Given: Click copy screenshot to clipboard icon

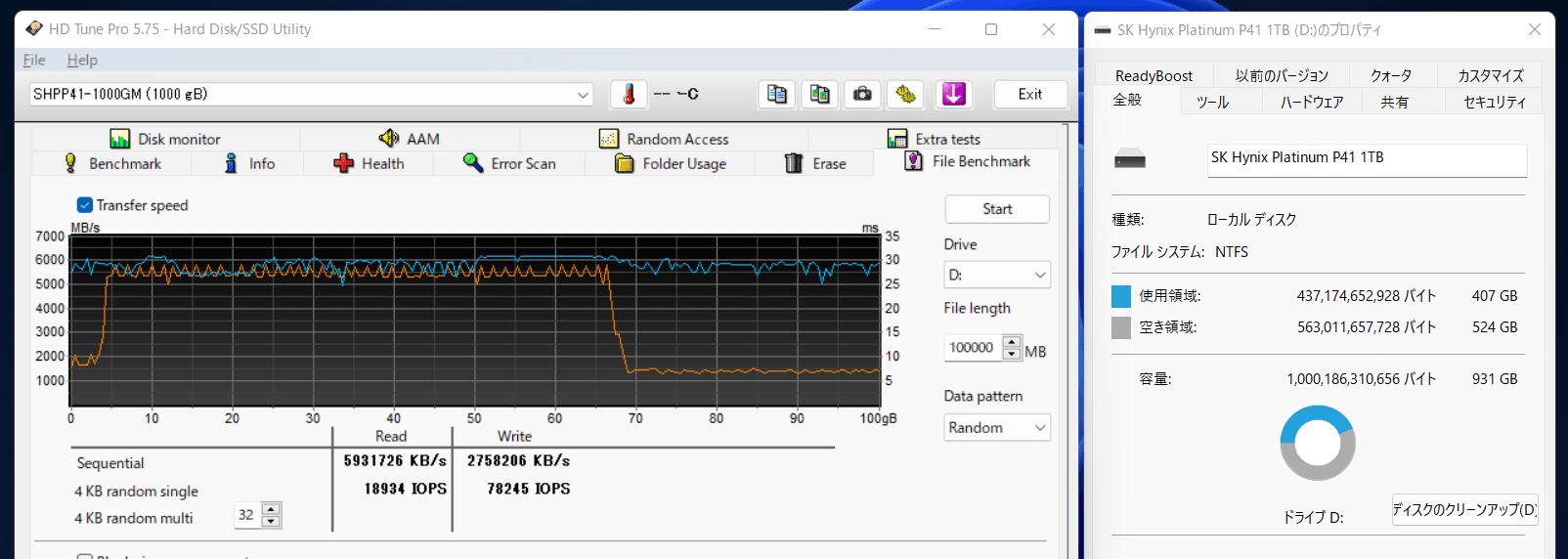Looking at the screenshot, I should point(819,94).
